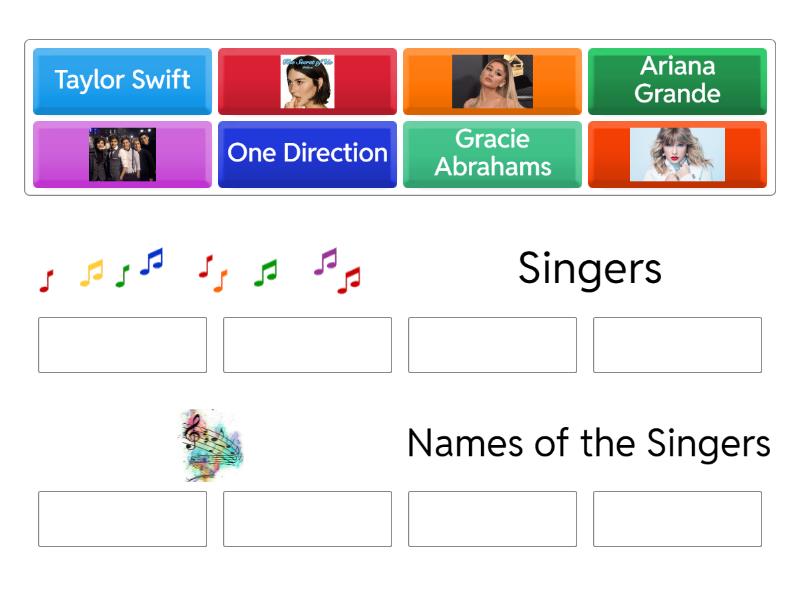Click fourth empty slot in Names row
This screenshot has width=800, height=600.
coord(677,519)
